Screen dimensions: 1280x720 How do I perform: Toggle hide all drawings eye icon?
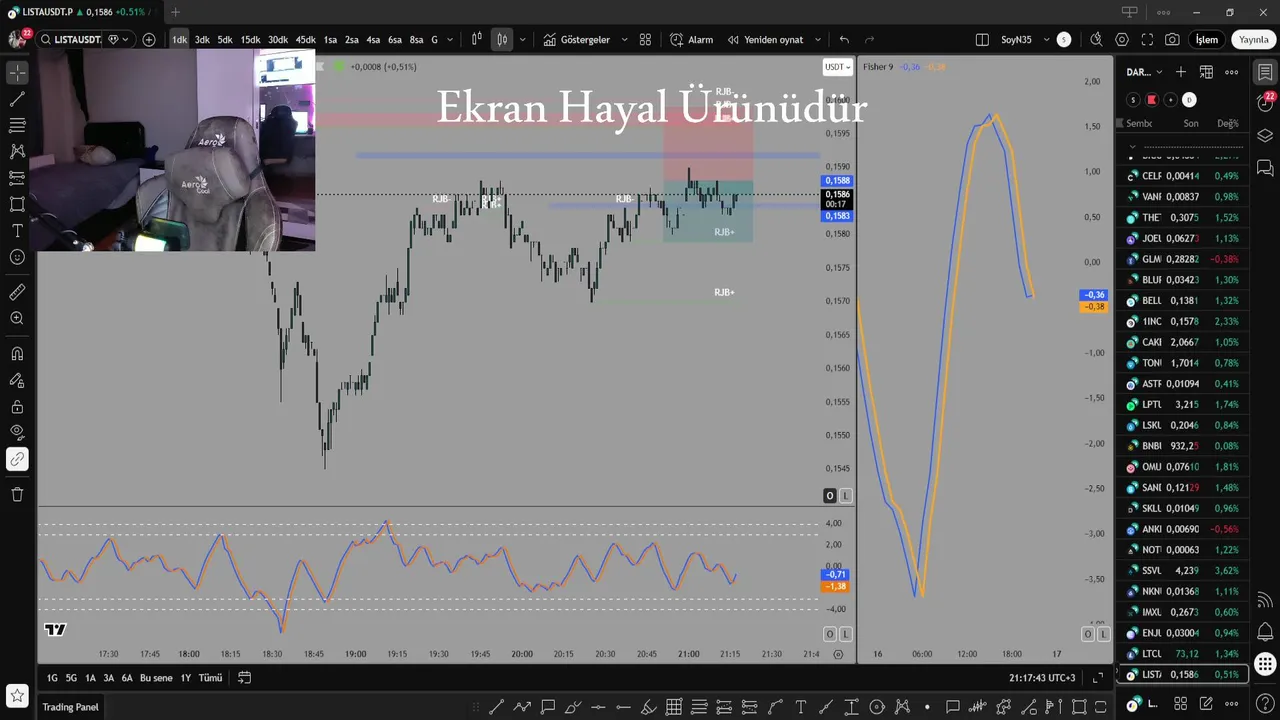coord(17,432)
